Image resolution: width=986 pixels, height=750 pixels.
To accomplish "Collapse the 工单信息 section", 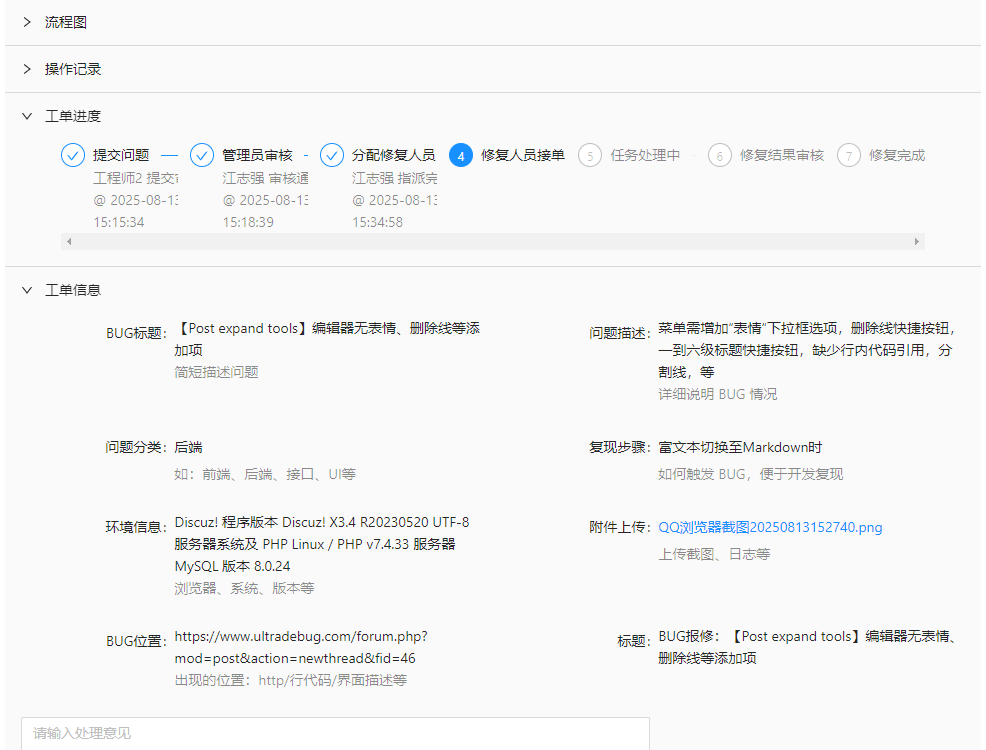I will pos(28,290).
